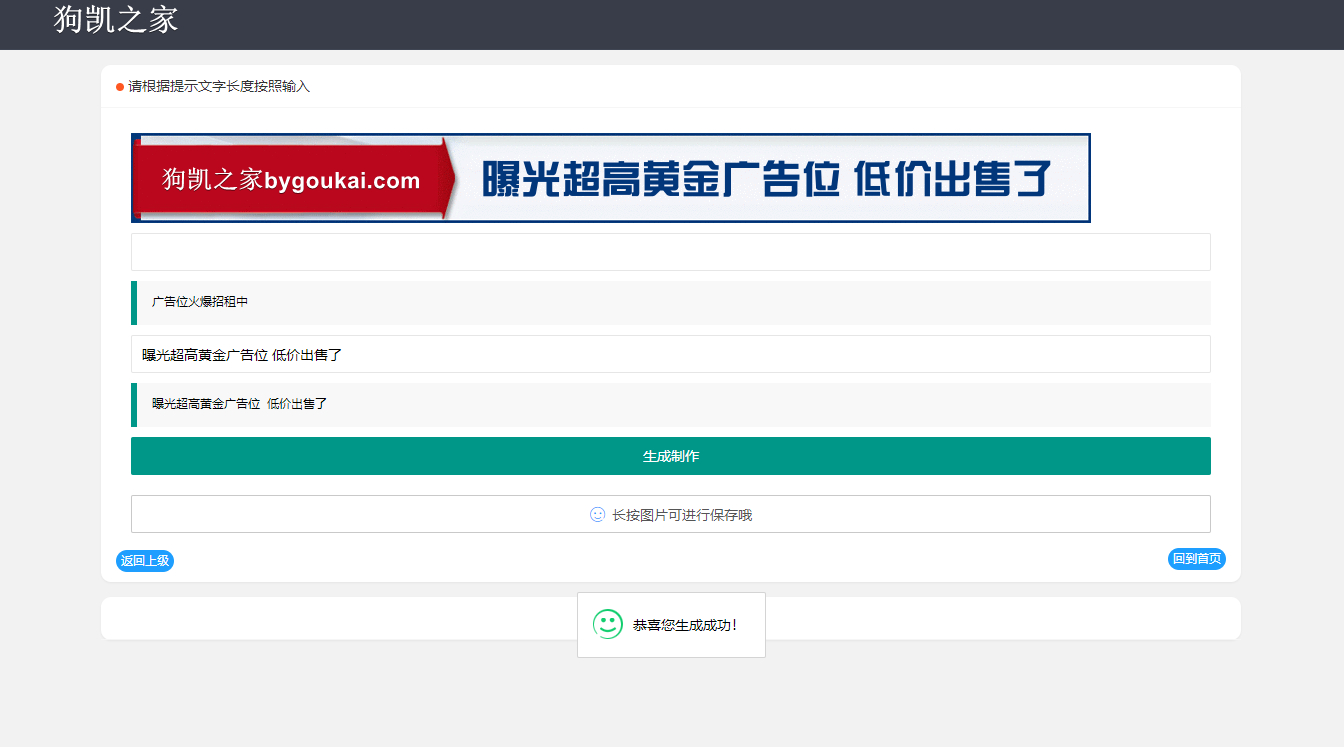The width and height of the screenshot is (1344, 747).
Task: Return home via 回到首页 button
Action: pyautogui.click(x=1197, y=559)
